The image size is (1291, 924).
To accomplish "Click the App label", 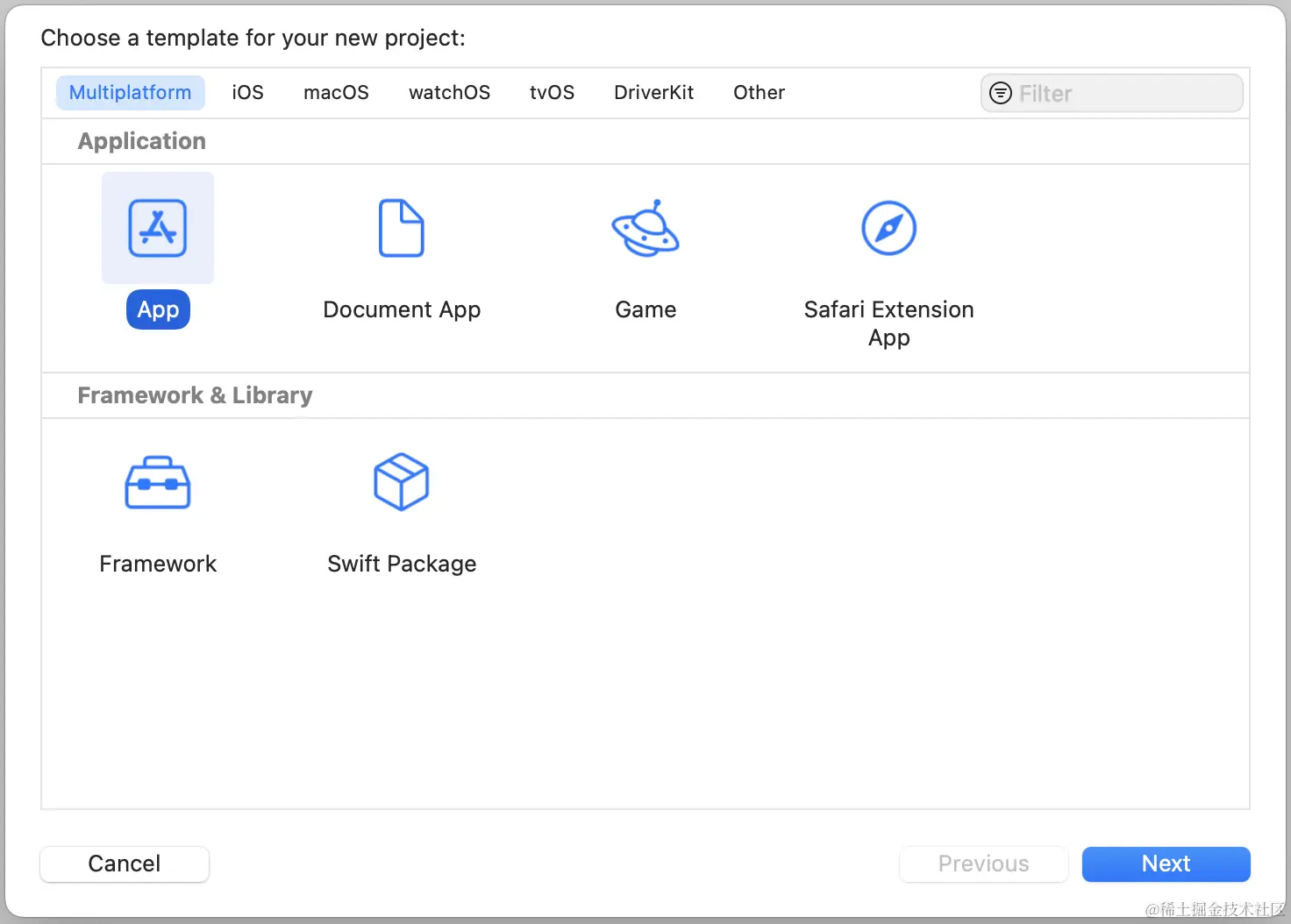I will [158, 309].
